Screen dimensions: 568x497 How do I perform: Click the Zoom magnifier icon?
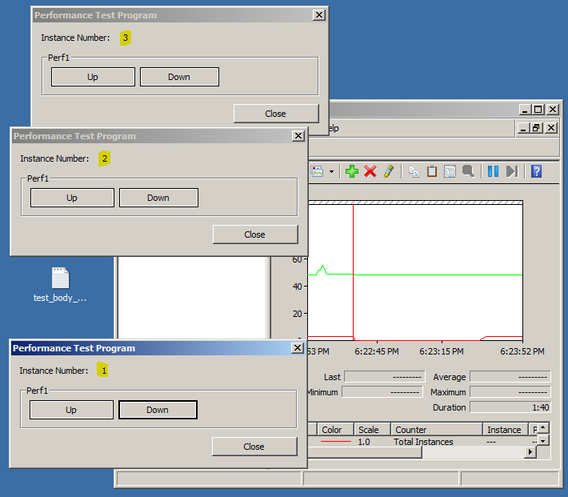coord(468,171)
